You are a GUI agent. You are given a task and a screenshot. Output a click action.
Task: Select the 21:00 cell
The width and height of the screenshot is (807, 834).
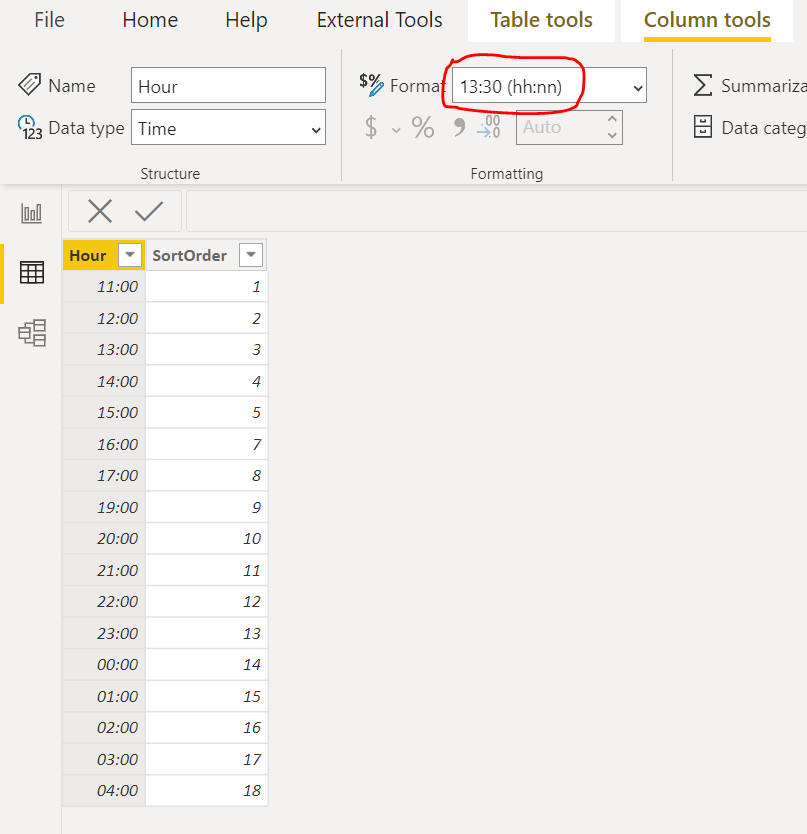tap(104, 570)
